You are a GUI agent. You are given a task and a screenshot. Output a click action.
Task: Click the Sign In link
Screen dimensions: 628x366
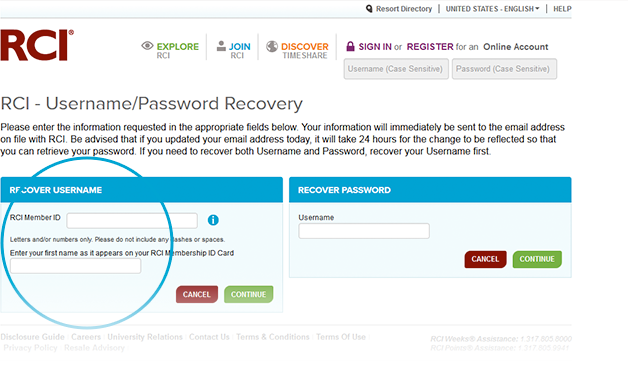[375, 47]
